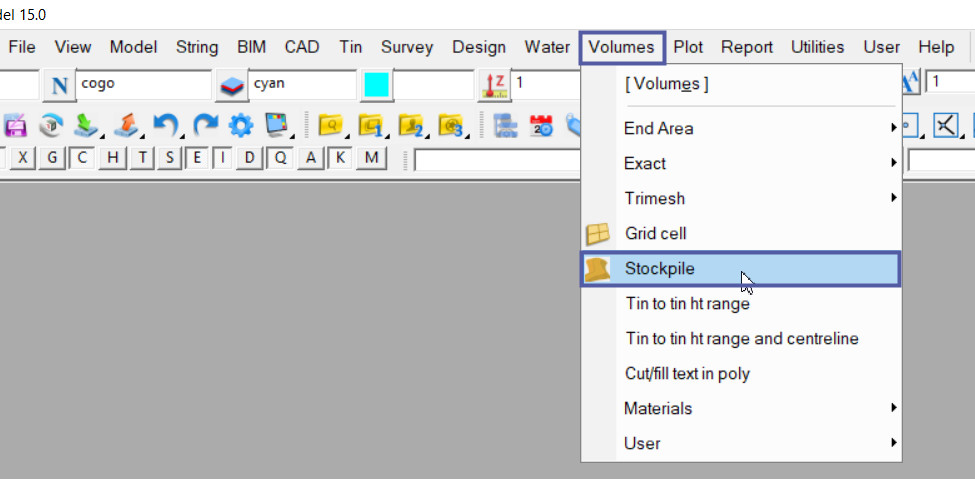Screen dimensions: 975x479
Task: Click the green down-arrow import icon
Action: [86, 126]
